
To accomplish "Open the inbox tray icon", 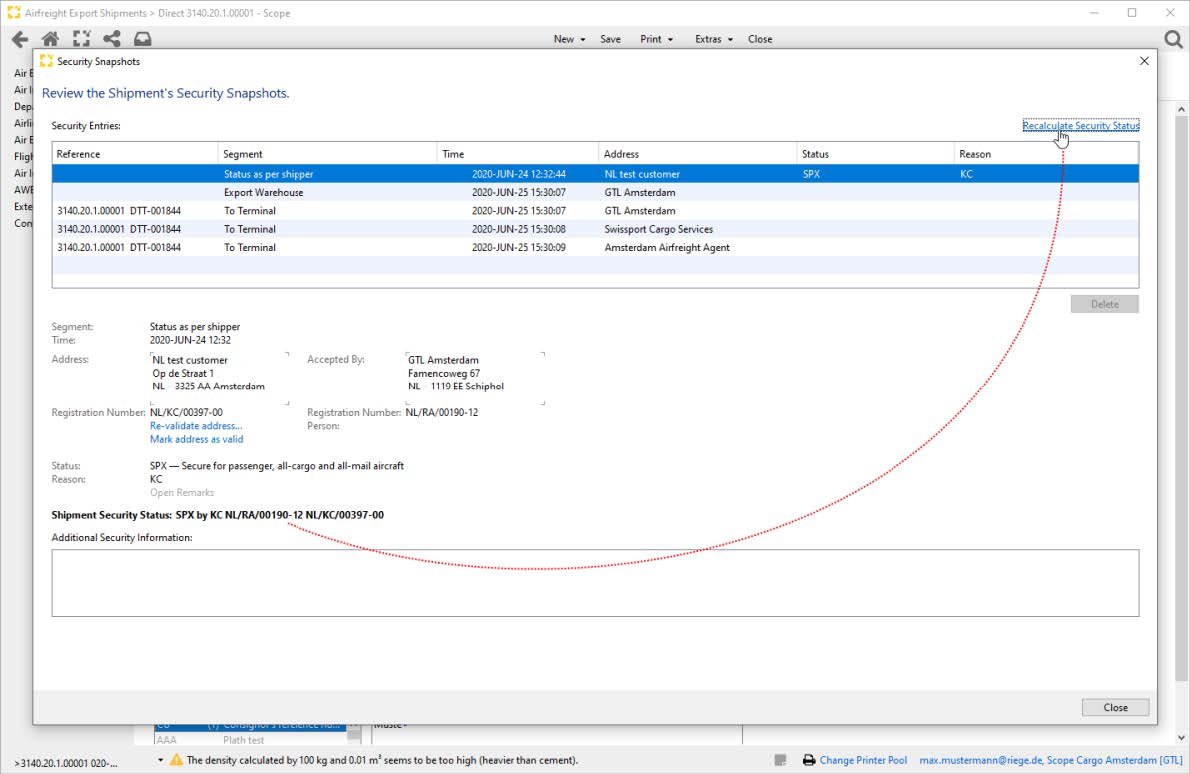I will click(143, 39).
